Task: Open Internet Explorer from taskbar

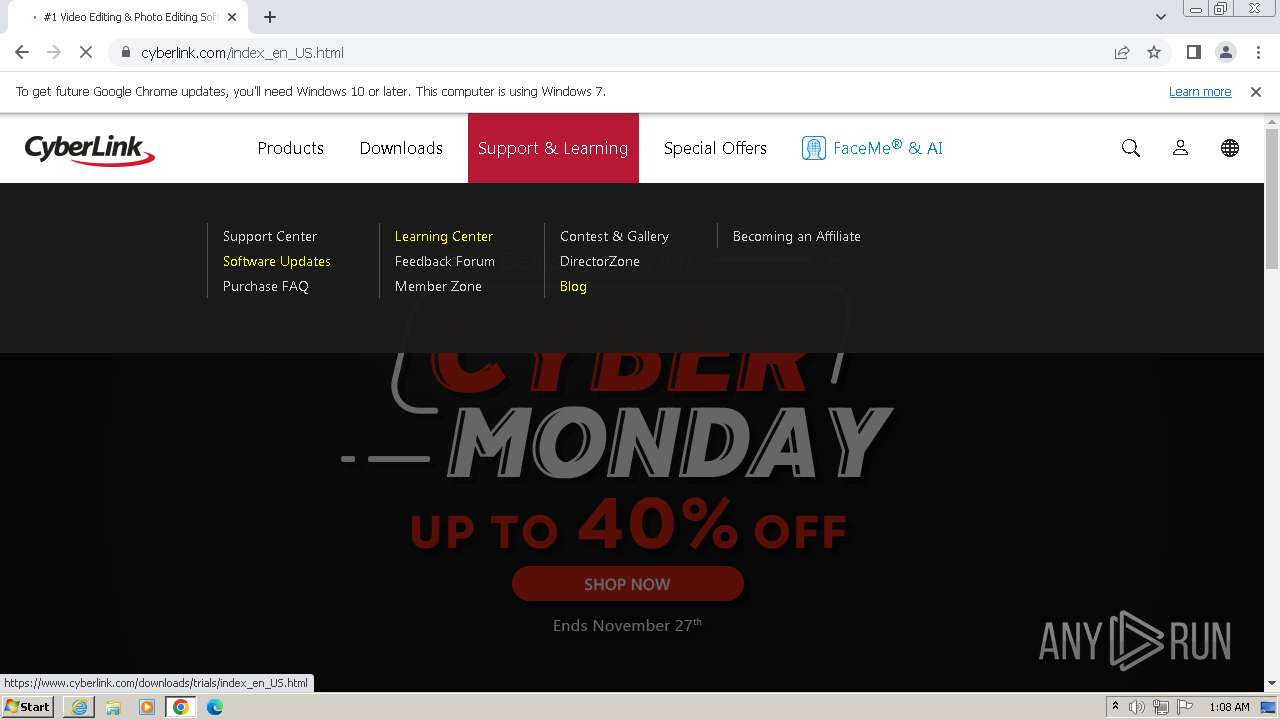Action: coord(79,707)
